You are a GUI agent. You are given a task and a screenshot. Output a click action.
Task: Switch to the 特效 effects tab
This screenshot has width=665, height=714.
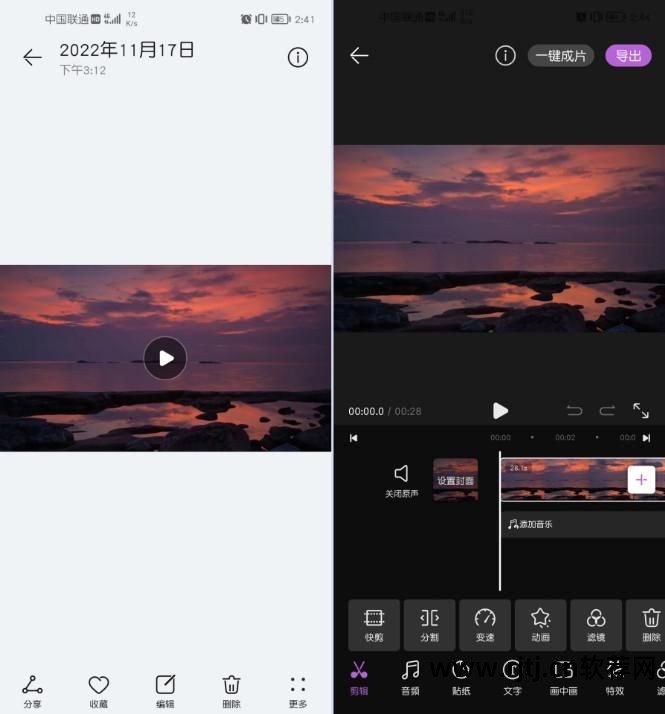point(614,678)
